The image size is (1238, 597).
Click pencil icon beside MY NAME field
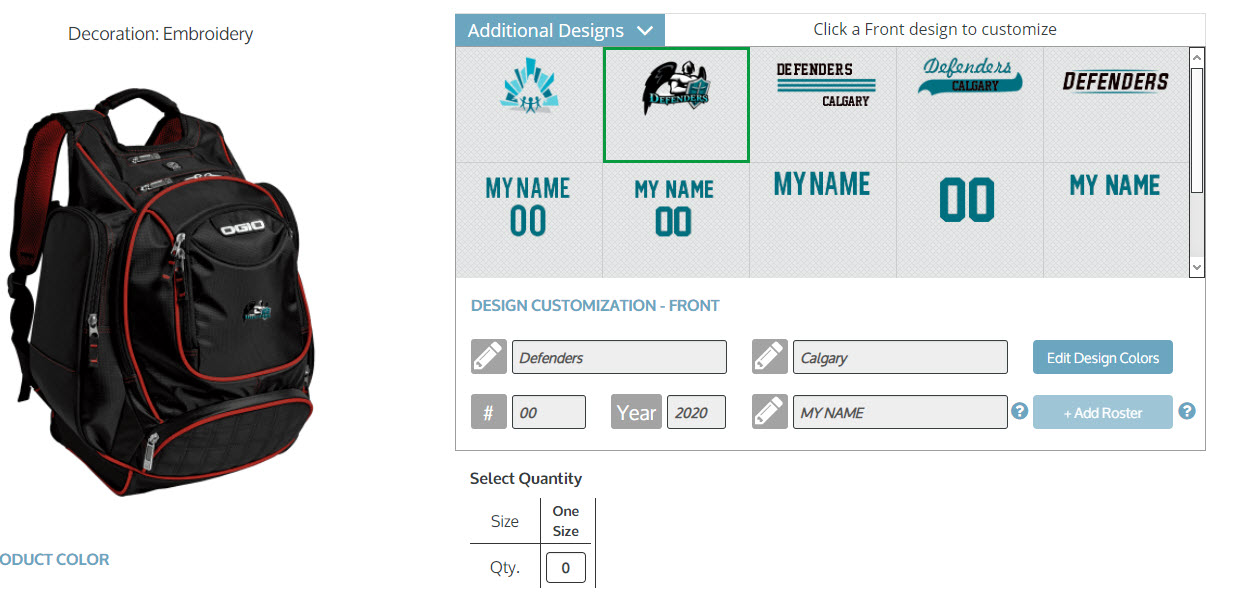click(x=769, y=412)
